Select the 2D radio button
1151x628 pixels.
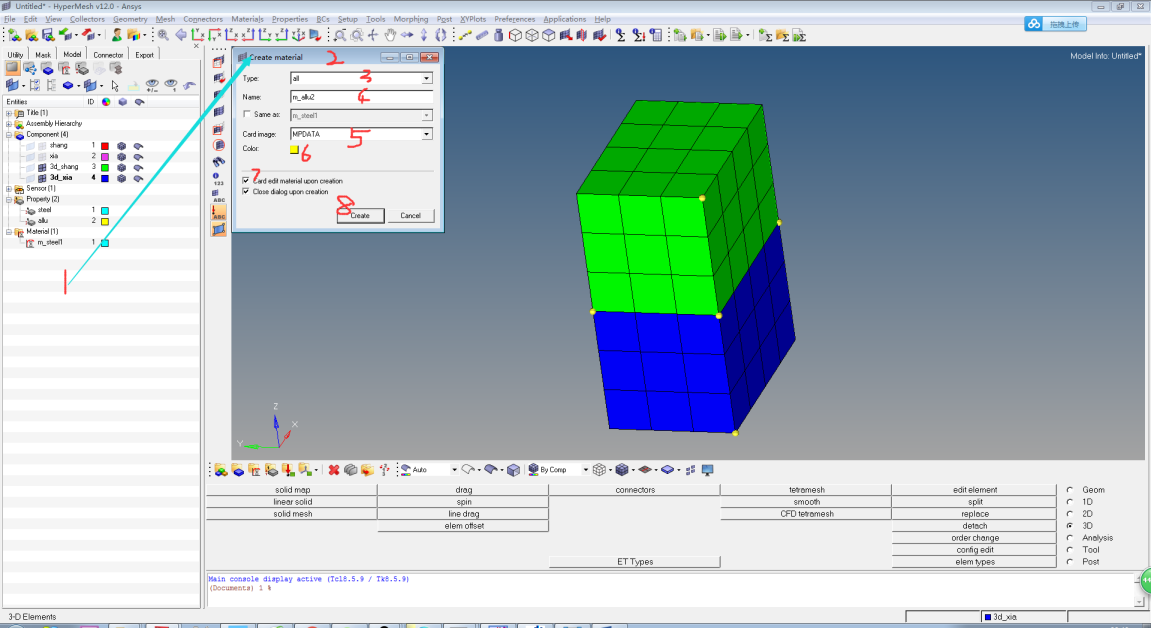[x=1070, y=514]
